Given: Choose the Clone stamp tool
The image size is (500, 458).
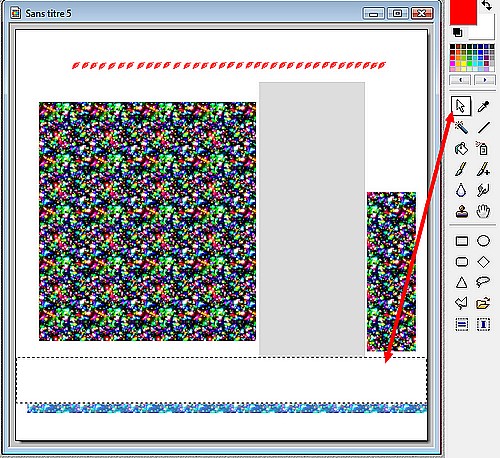Looking at the screenshot, I should pos(461,211).
